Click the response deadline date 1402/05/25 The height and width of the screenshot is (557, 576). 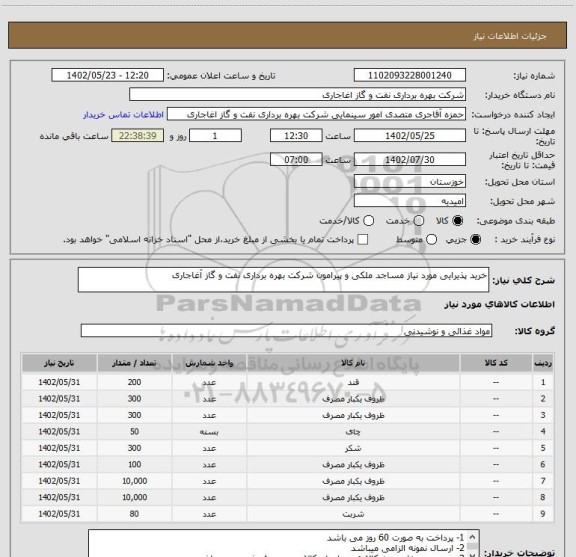point(410,136)
